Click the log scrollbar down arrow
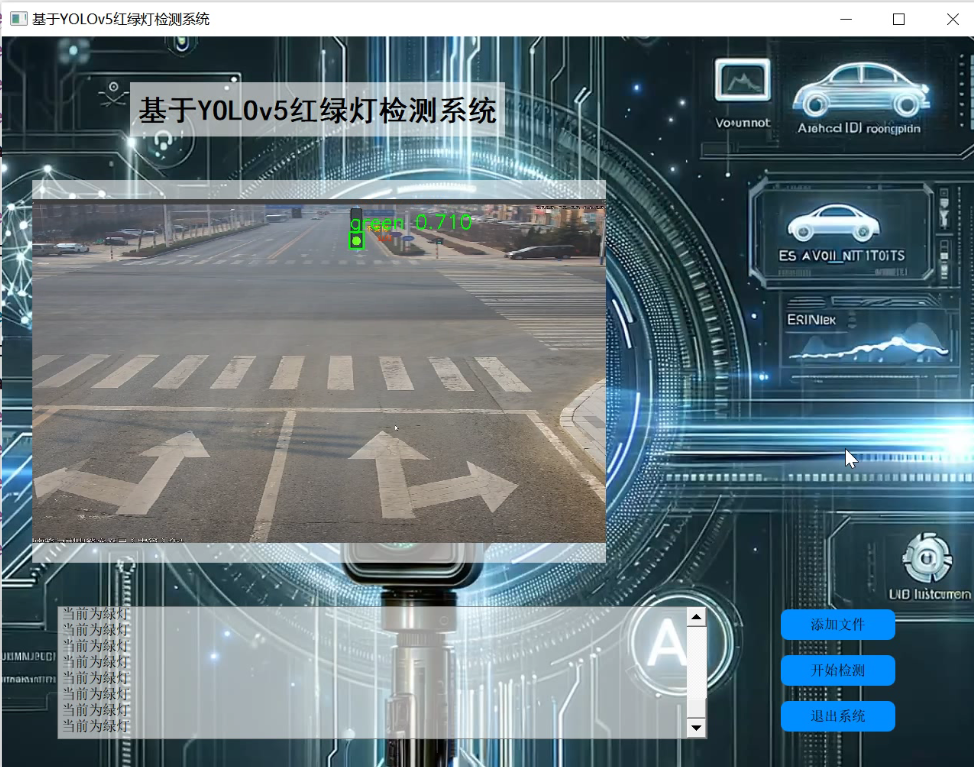This screenshot has height=767, width=974. 696,727
